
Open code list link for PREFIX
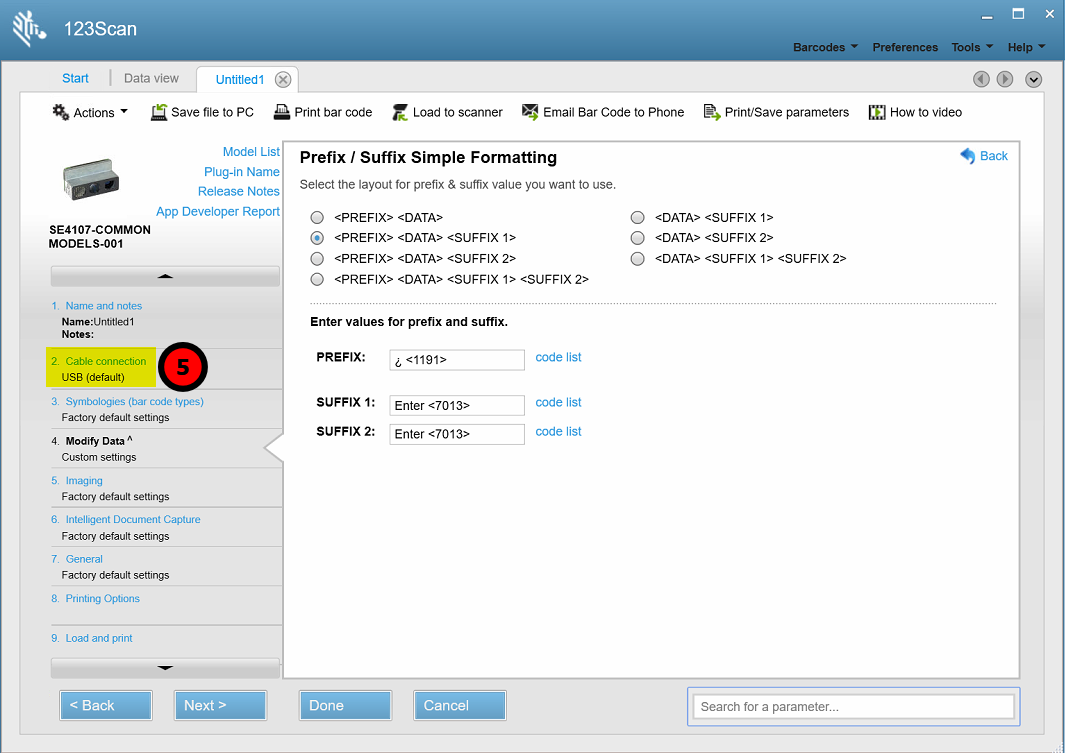point(558,357)
